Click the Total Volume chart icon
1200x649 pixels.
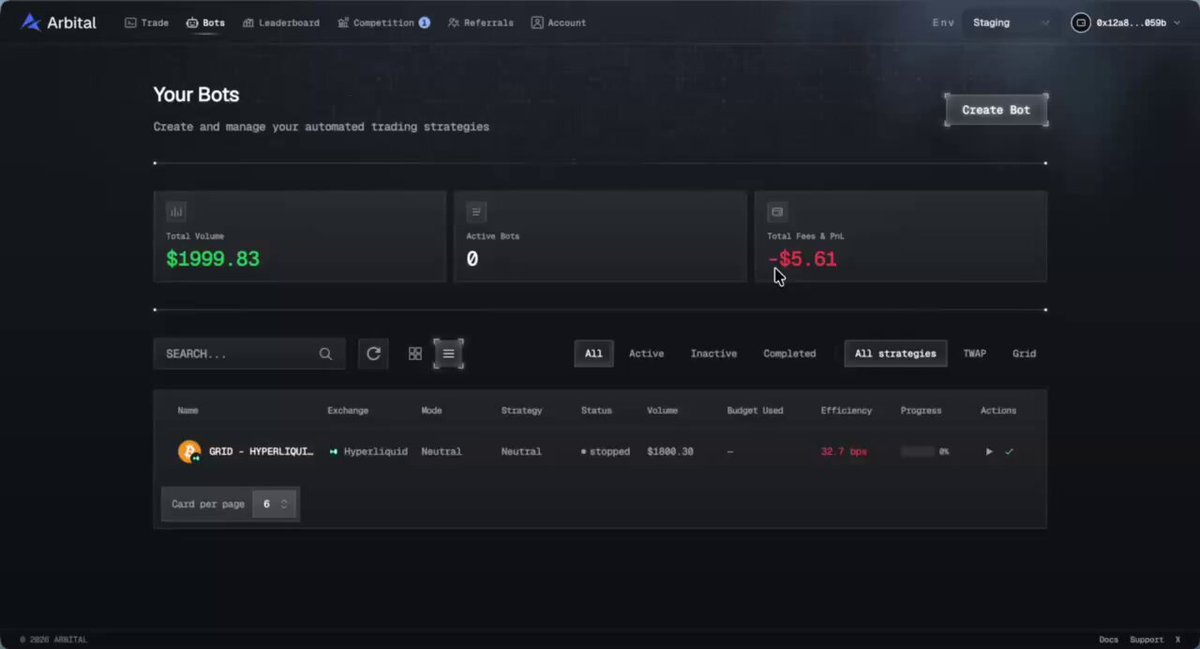tap(176, 212)
